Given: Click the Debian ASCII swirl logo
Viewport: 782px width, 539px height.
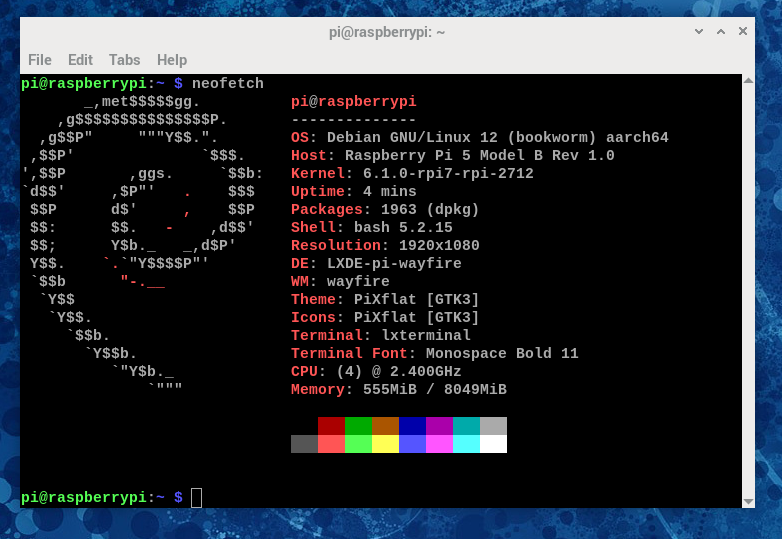Looking at the screenshot, I should click(x=142, y=245).
